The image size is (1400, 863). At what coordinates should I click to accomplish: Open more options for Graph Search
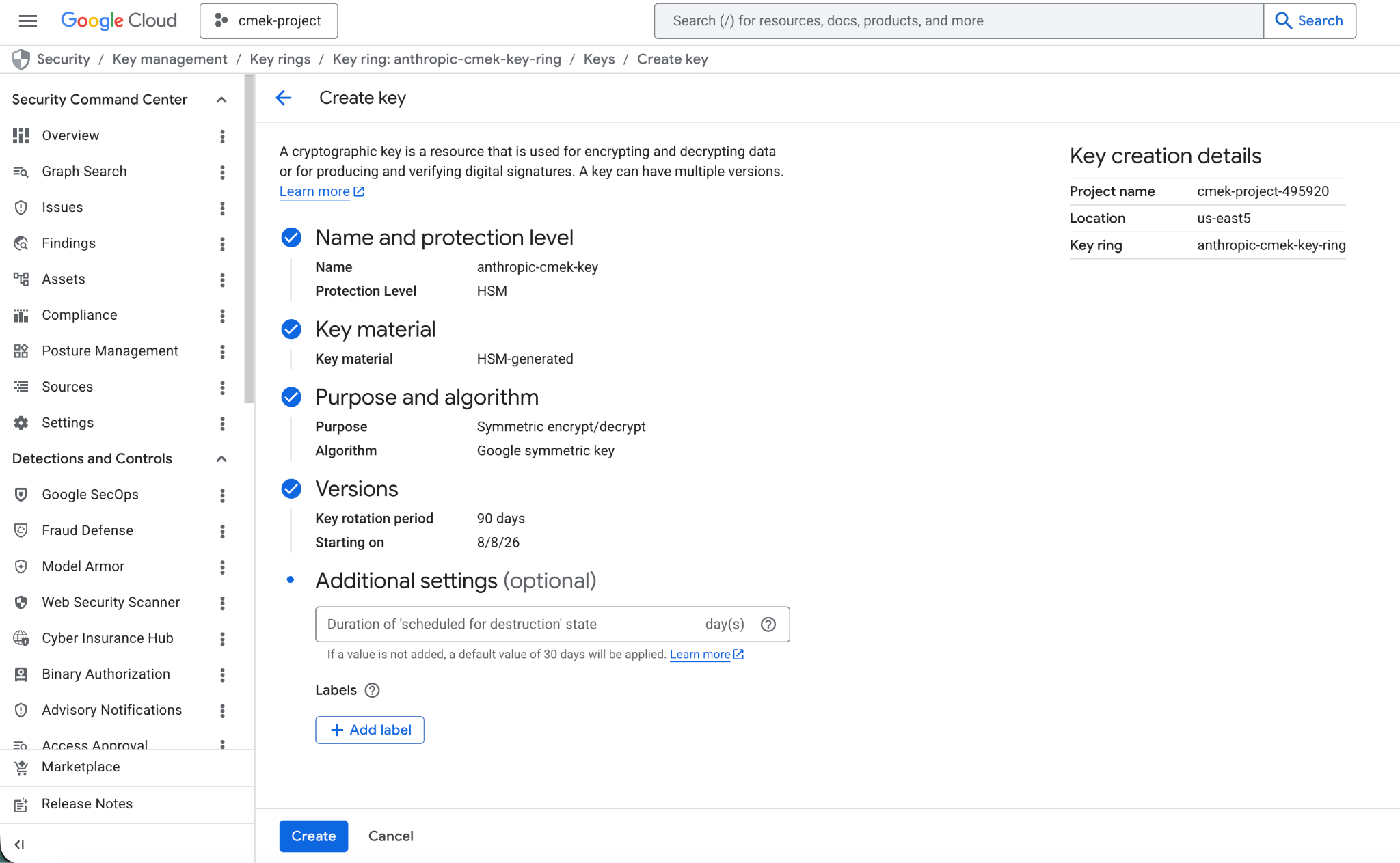coord(222,172)
